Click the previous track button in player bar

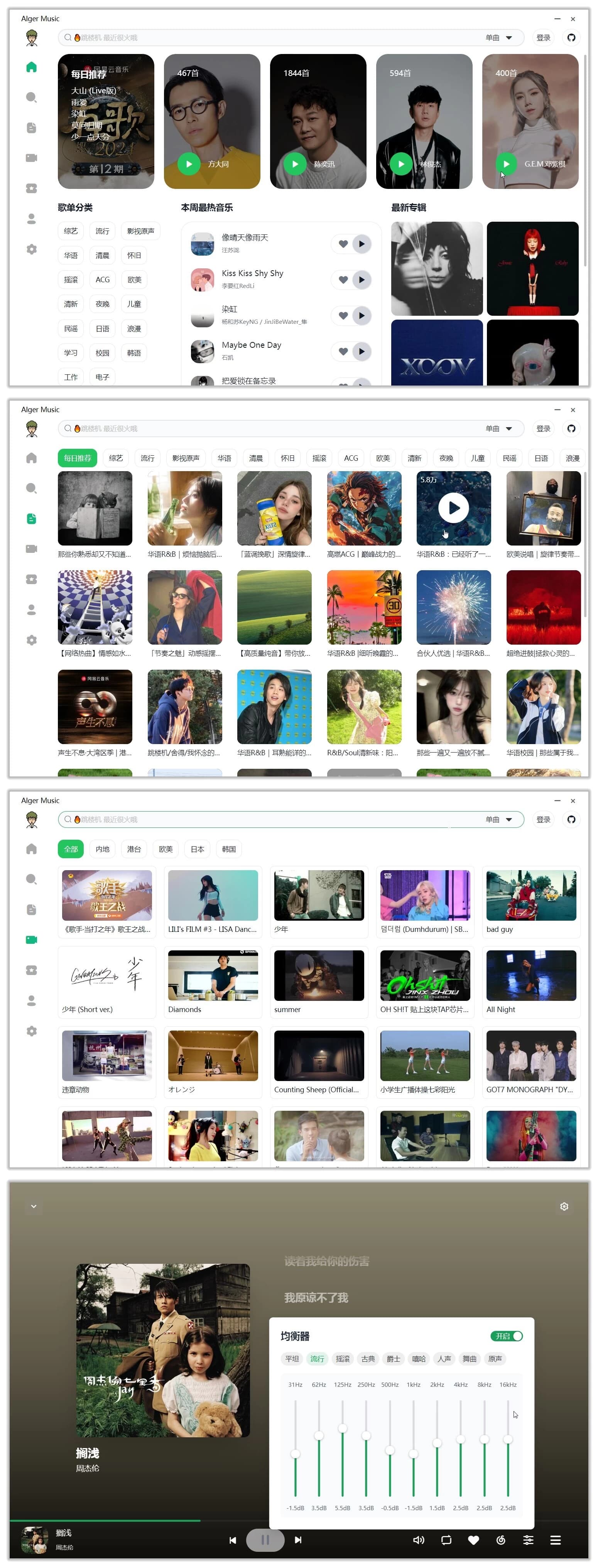(x=232, y=1540)
